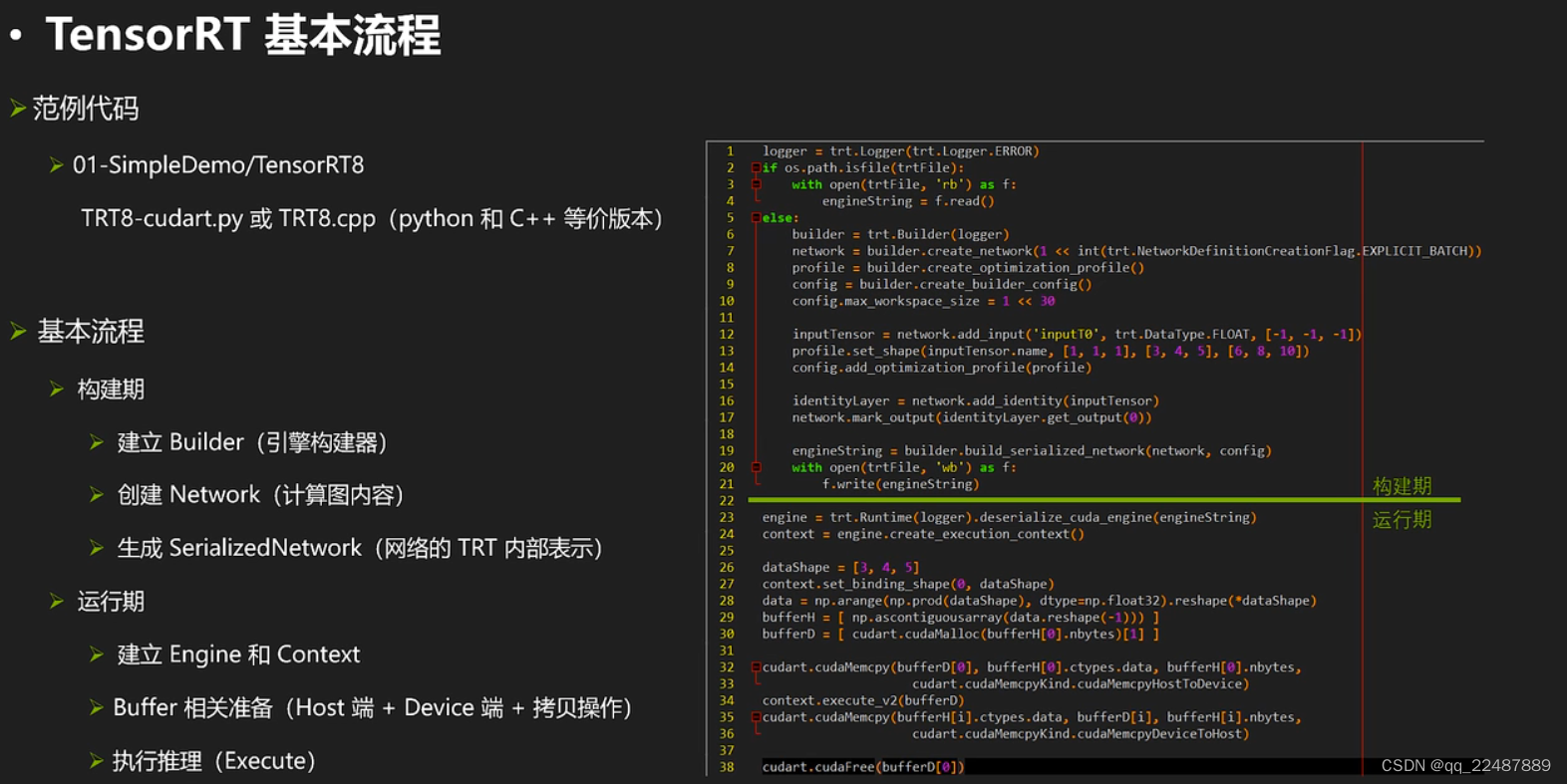This screenshot has width=1567, height=784.
Task: Collapse the fold marker at line 20 'with open wb'
Action: (756, 467)
